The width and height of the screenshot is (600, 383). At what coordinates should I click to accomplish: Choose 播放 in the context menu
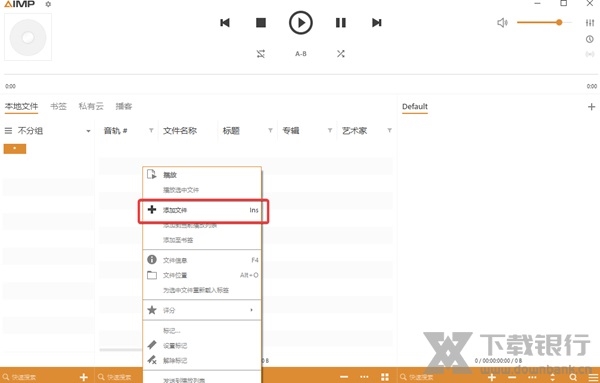(x=202, y=175)
